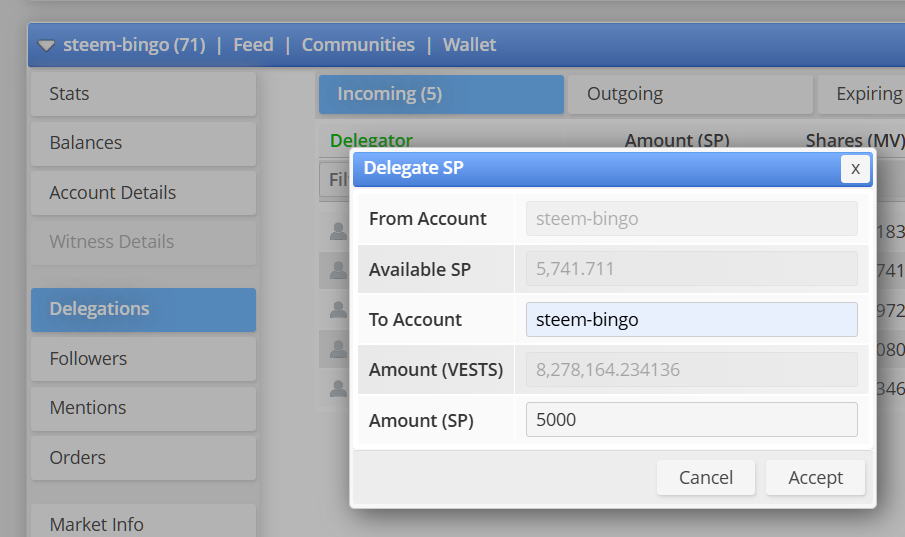Select the Outgoing delegations tab

(x=690, y=94)
